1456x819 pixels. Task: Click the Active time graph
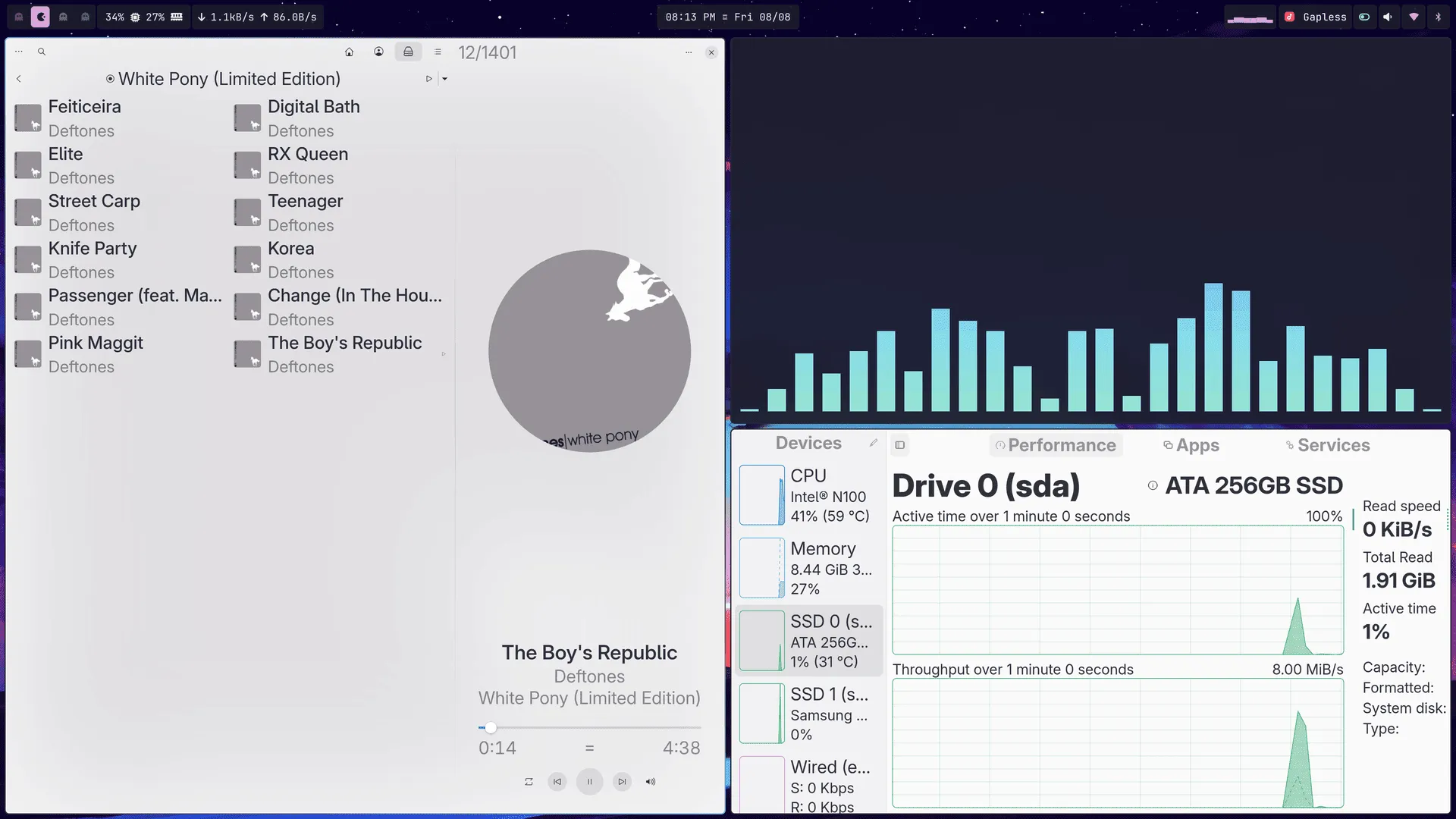click(x=1118, y=590)
